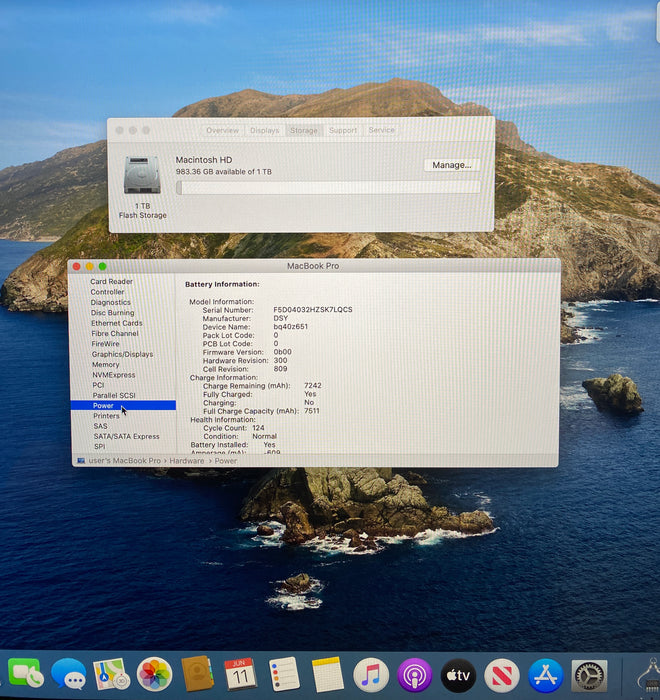
Task: Select Diagnostics in the sidebar
Action: coord(110,302)
